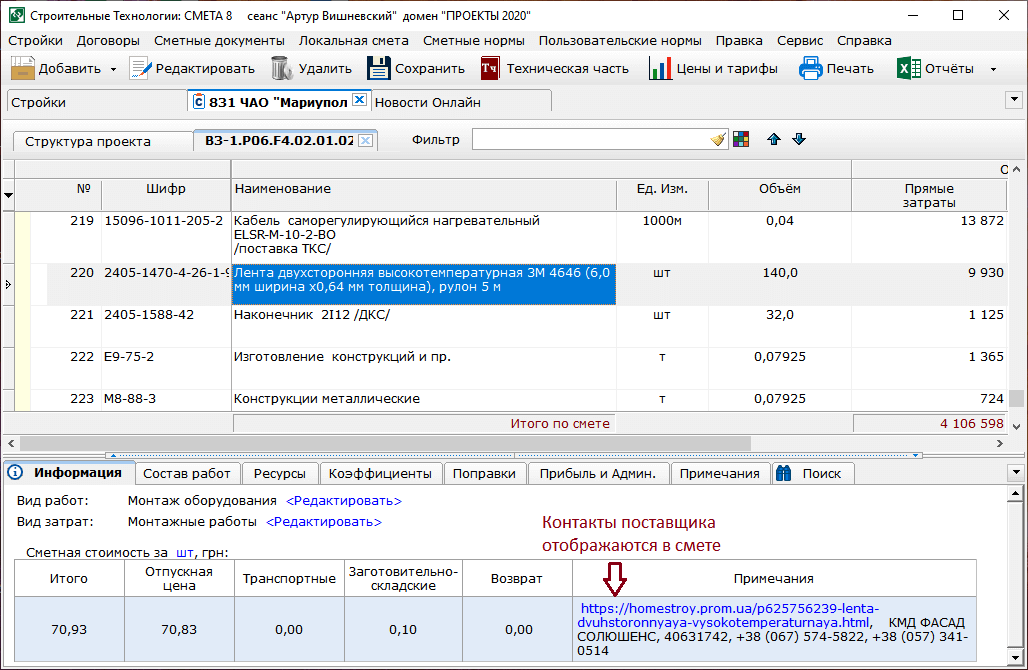Expand the Добавить dropdown arrow
1028x670 pixels.
pyautogui.click(x=113, y=70)
